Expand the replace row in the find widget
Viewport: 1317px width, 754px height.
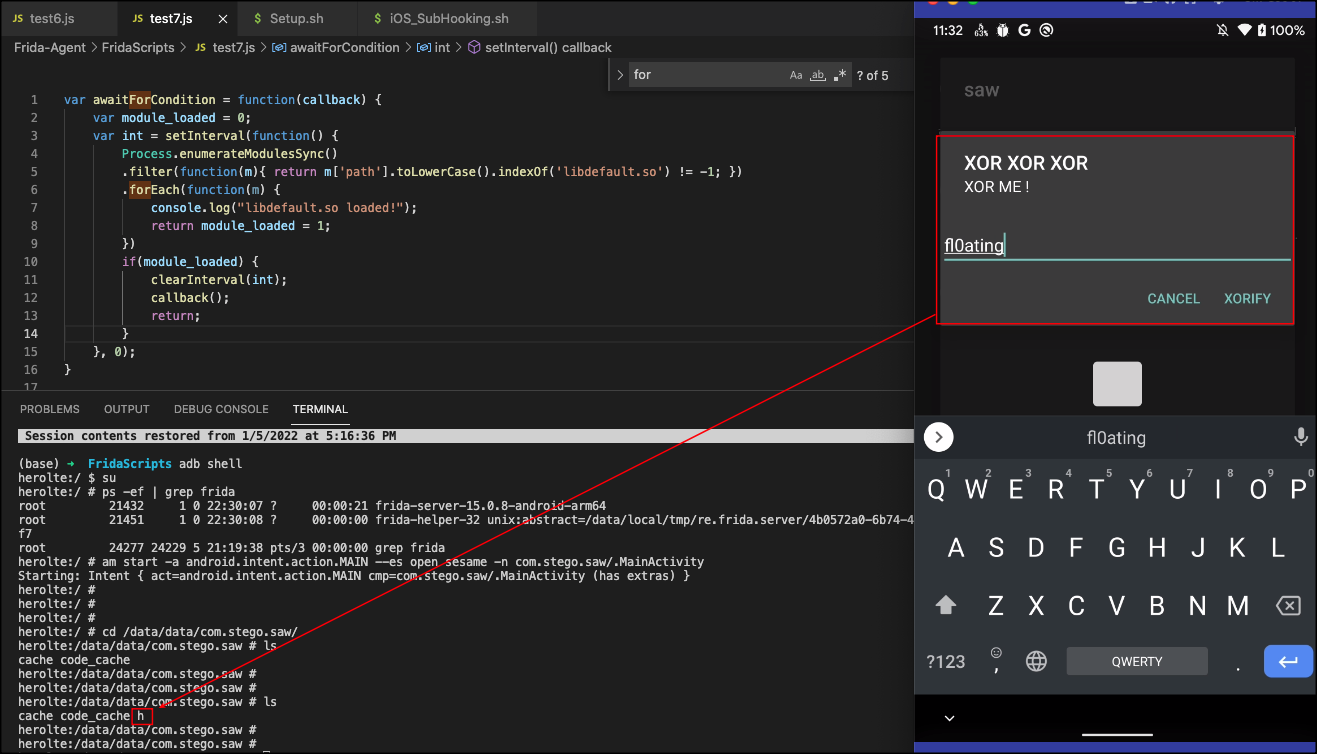(x=619, y=75)
